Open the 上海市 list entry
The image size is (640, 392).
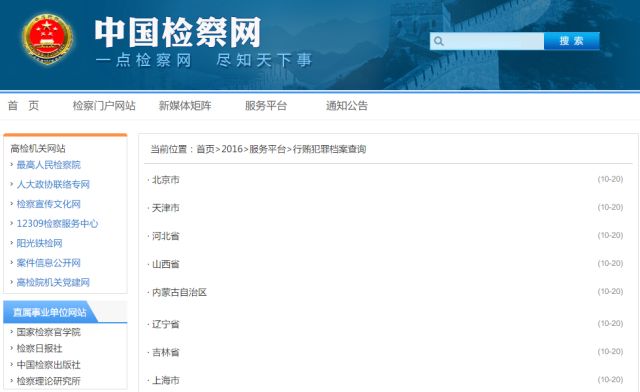tap(166, 381)
